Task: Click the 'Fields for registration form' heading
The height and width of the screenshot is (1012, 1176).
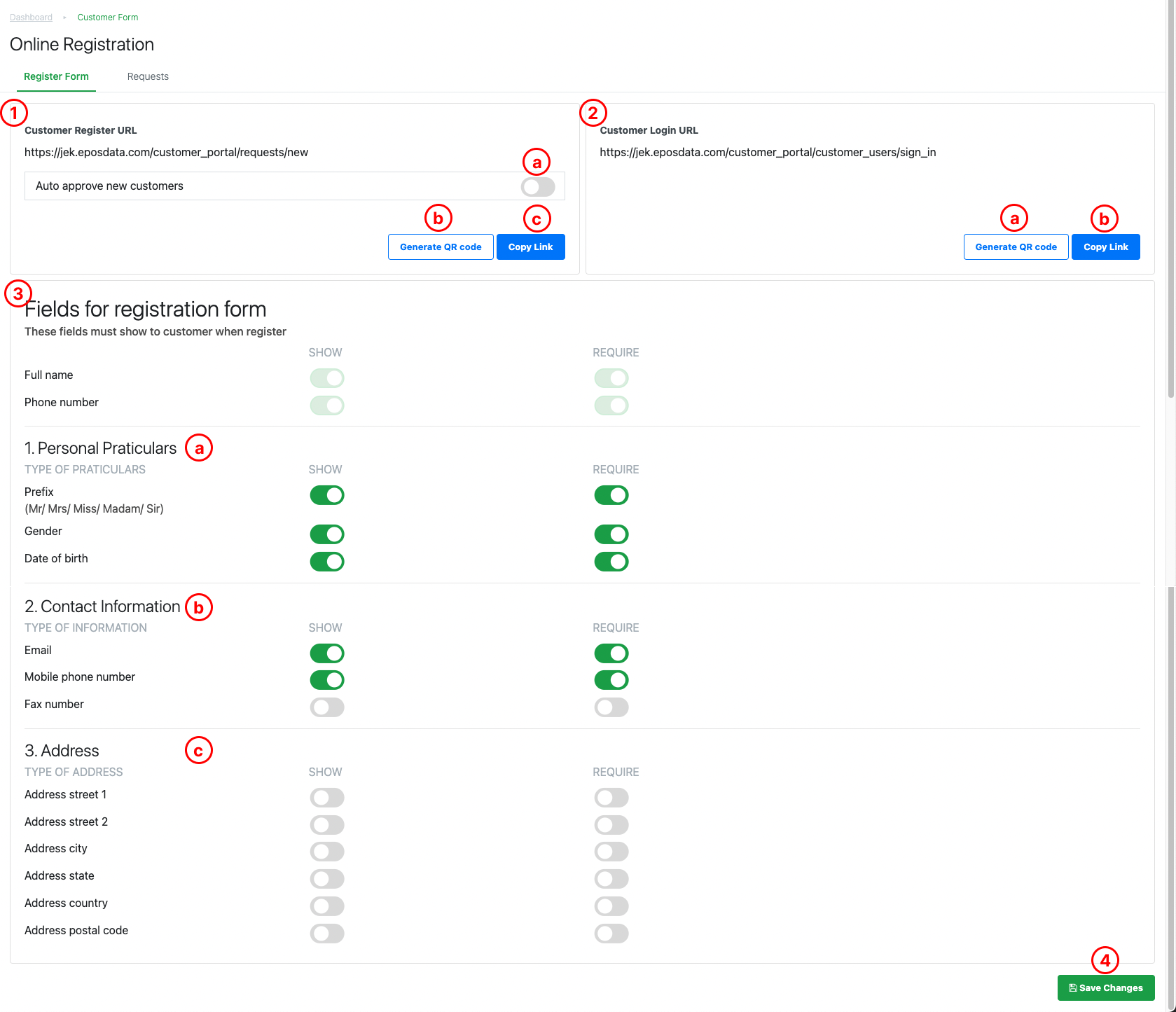Action: 146,310
